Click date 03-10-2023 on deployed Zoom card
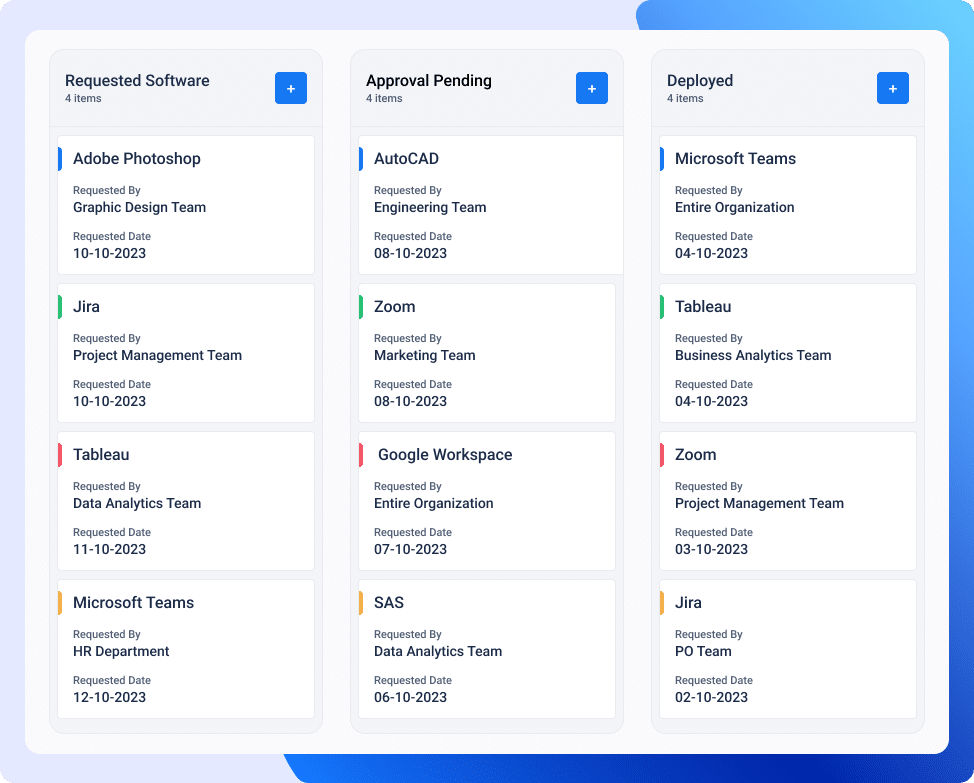The height and width of the screenshot is (783, 974). pyautogui.click(x=711, y=550)
